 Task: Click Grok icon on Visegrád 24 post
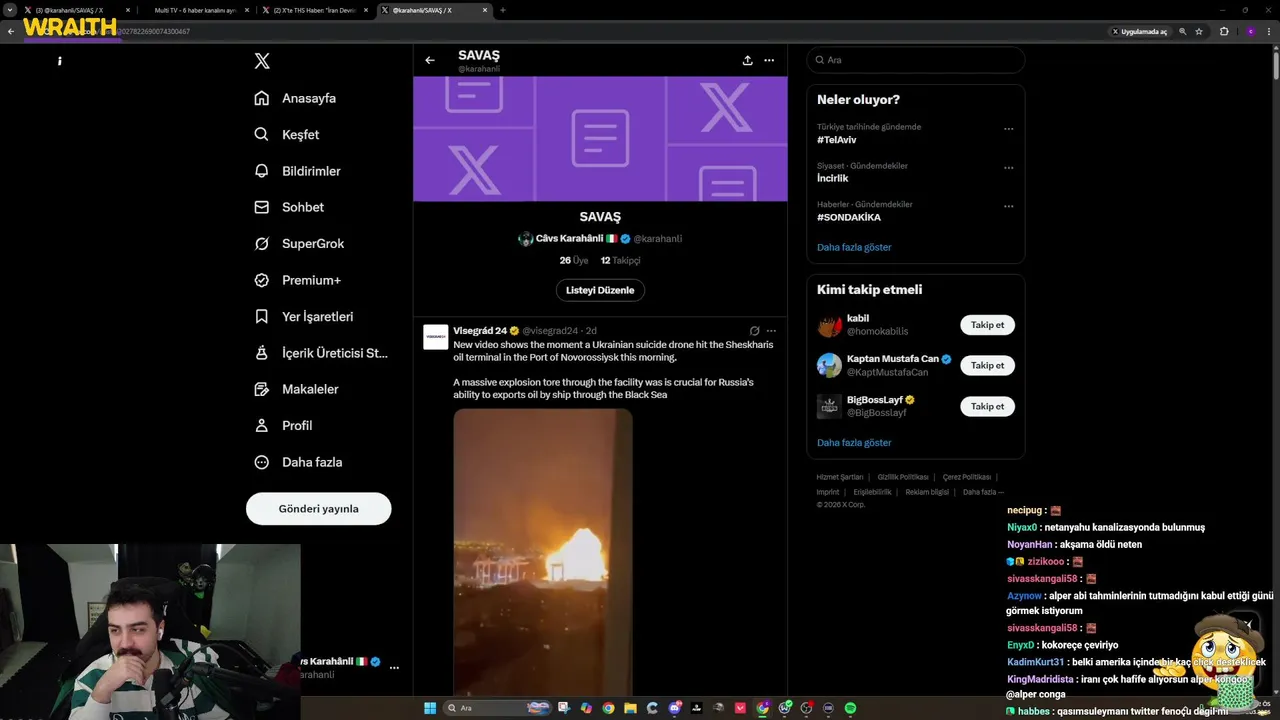pyautogui.click(x=755, y=330)
